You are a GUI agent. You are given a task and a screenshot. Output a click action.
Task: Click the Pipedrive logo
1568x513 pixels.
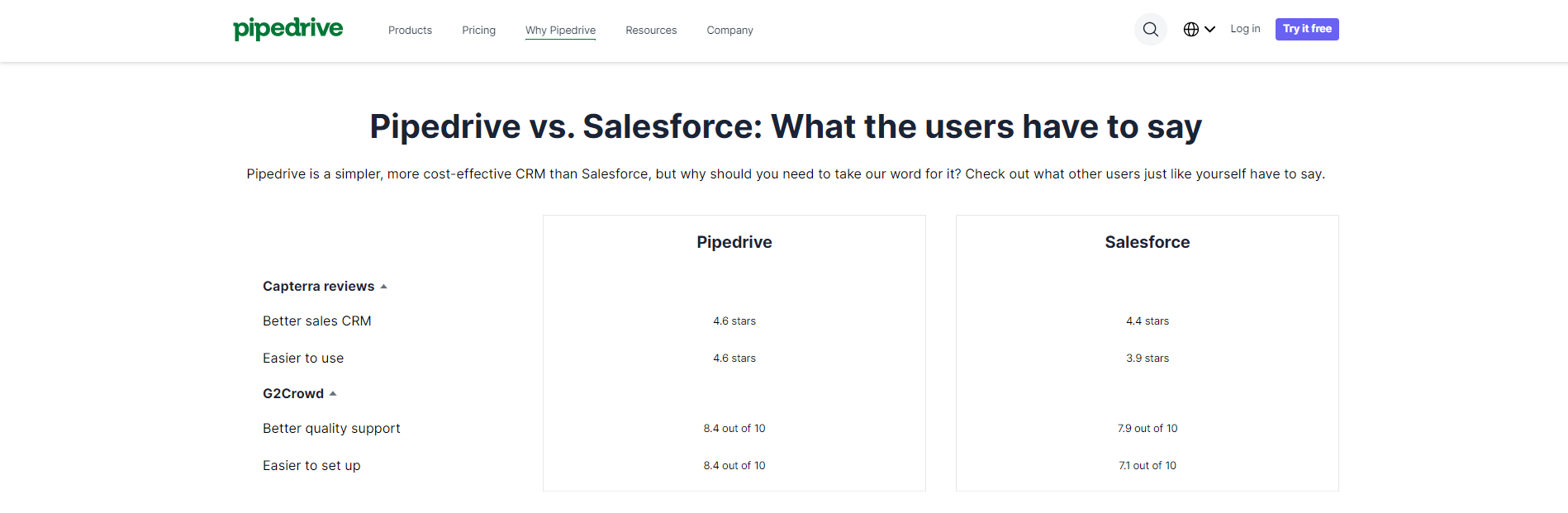pos(287,29)
